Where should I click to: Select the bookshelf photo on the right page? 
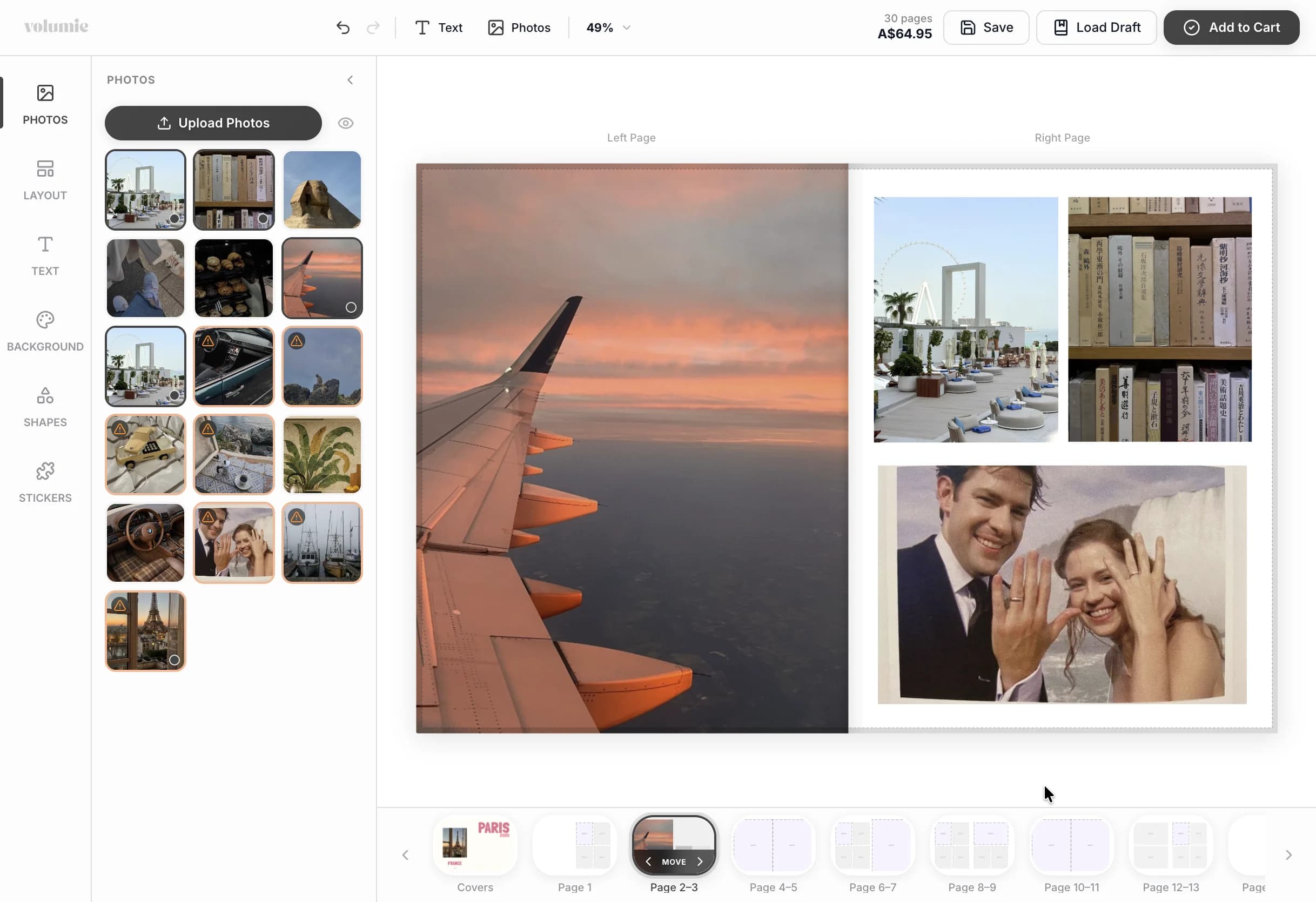point(1160,319)
